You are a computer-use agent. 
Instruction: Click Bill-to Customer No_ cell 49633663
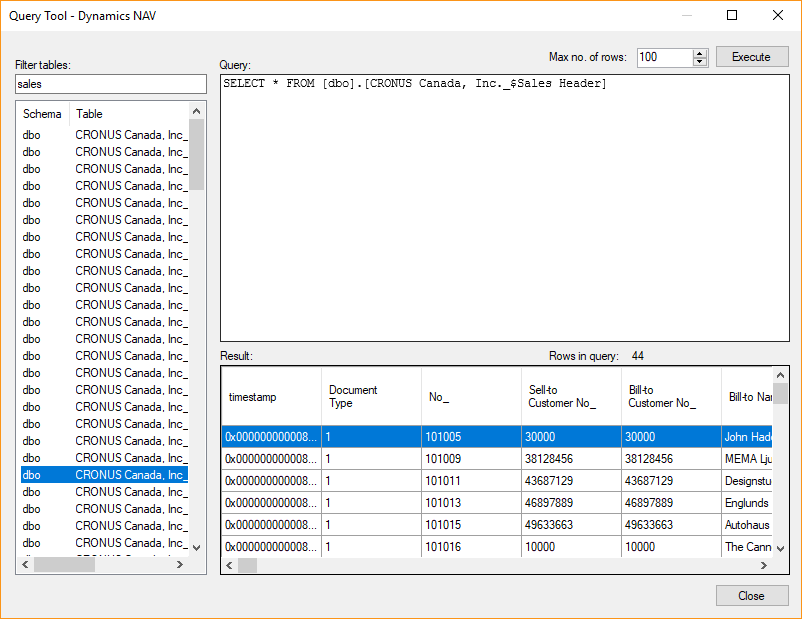[x=672, y=525]
